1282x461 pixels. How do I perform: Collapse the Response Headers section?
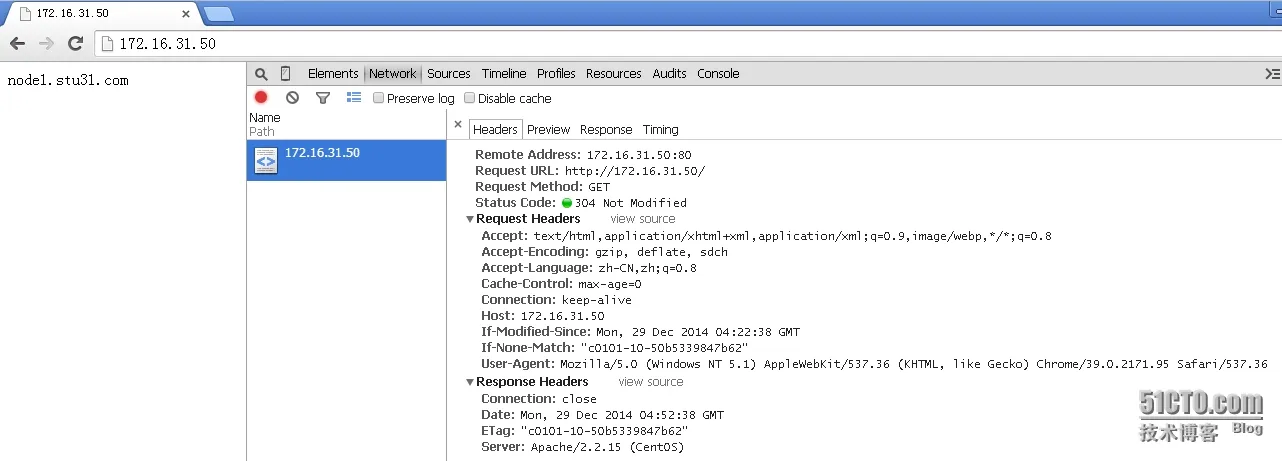click(x=470, y=382)
